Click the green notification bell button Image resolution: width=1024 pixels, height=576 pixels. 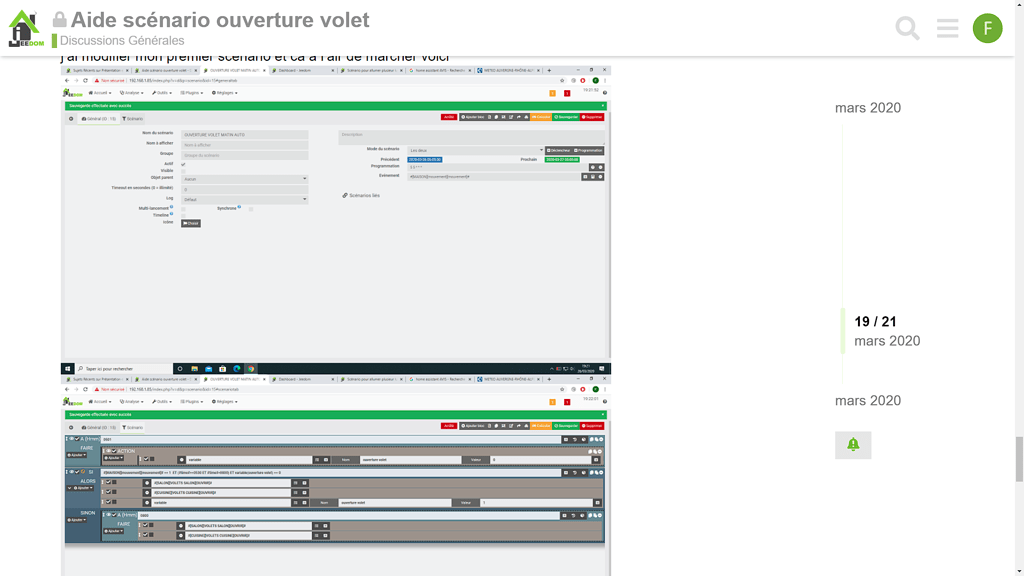[x=853, y=445]
